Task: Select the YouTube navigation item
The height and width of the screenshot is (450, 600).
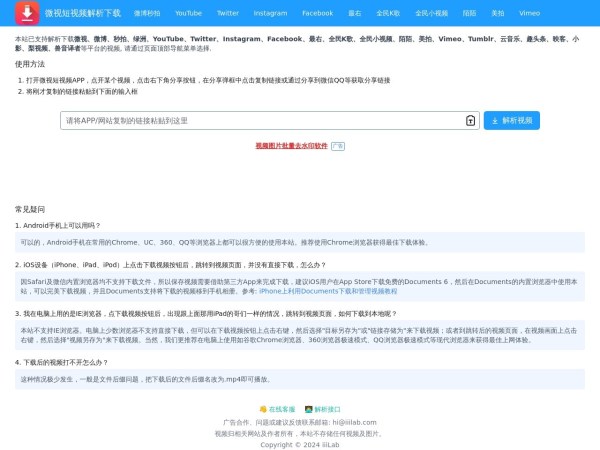Action: [188, 14]
